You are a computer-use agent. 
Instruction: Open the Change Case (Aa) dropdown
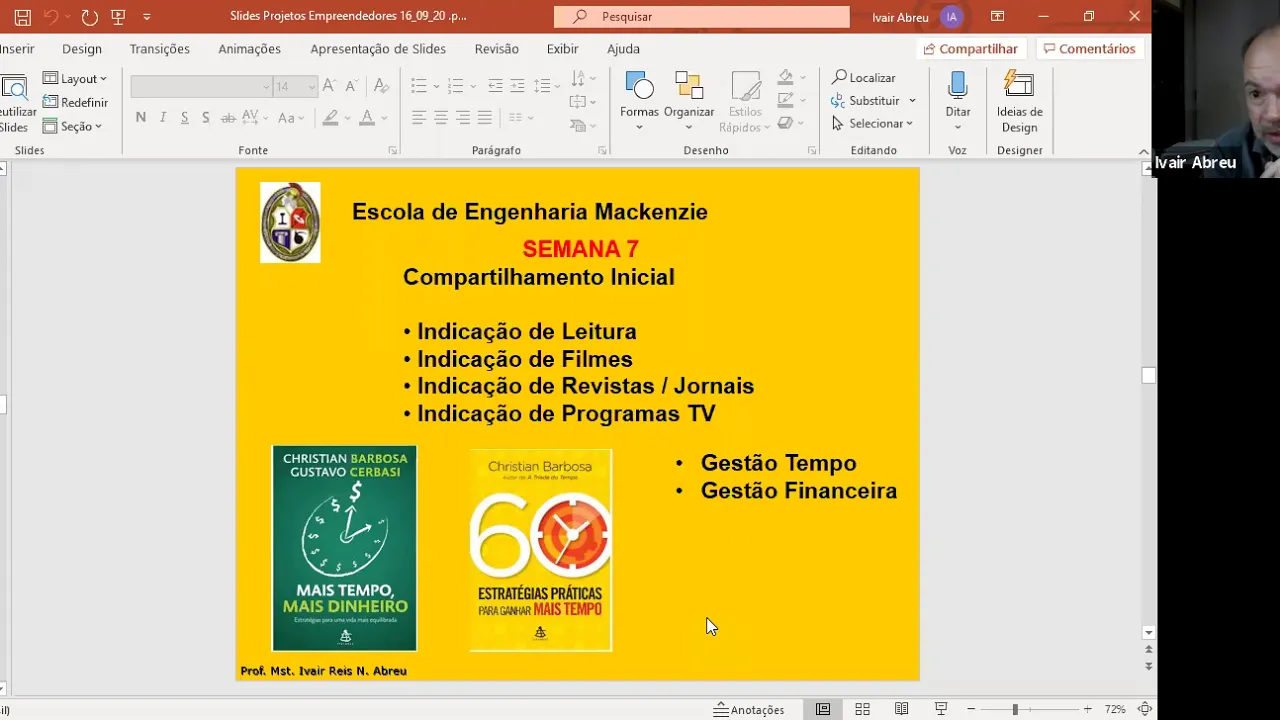tap(290, 118)
